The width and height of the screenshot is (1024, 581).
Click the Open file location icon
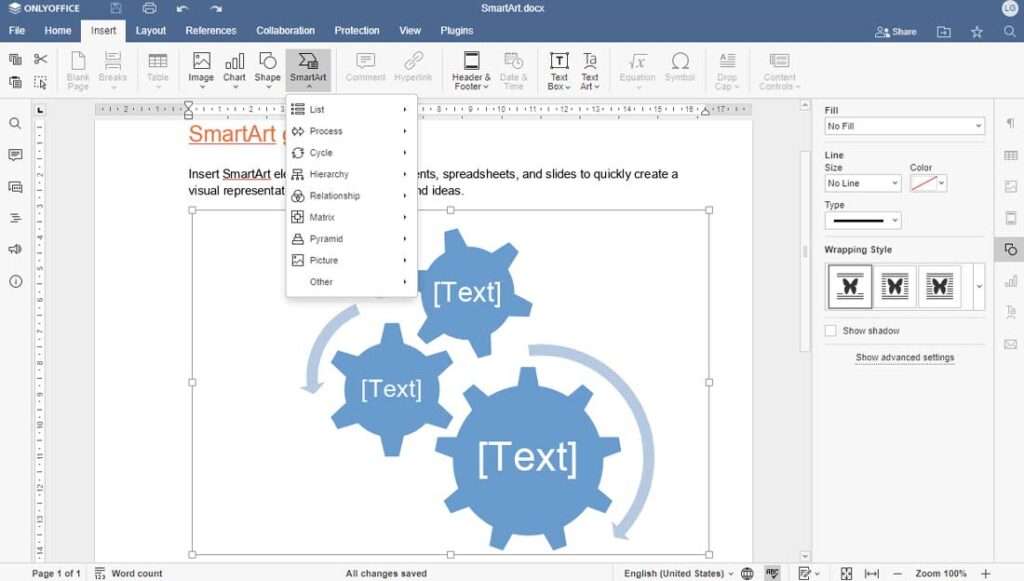944,31
